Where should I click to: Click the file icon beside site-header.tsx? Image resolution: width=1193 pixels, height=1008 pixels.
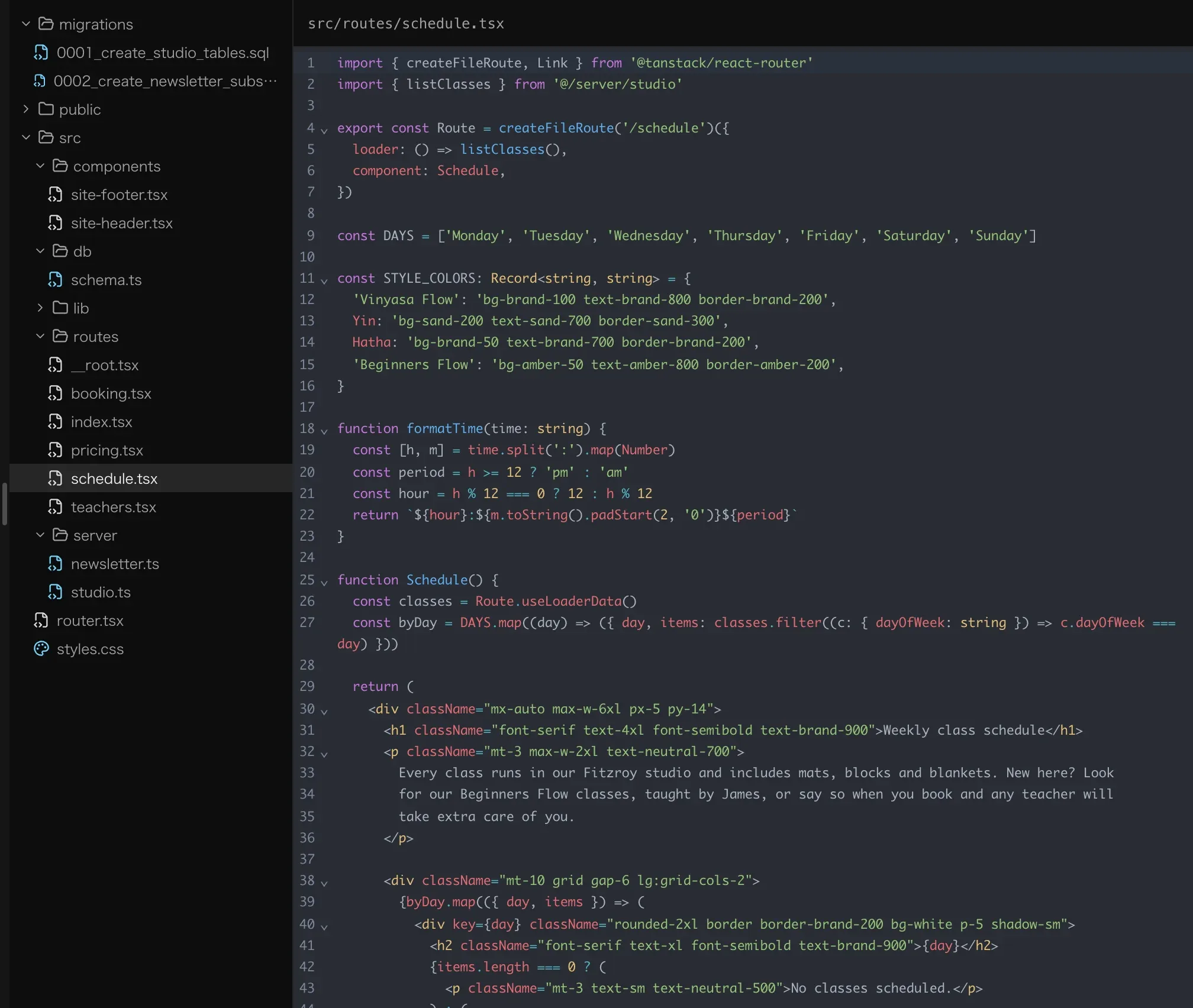tap(55, 223)
